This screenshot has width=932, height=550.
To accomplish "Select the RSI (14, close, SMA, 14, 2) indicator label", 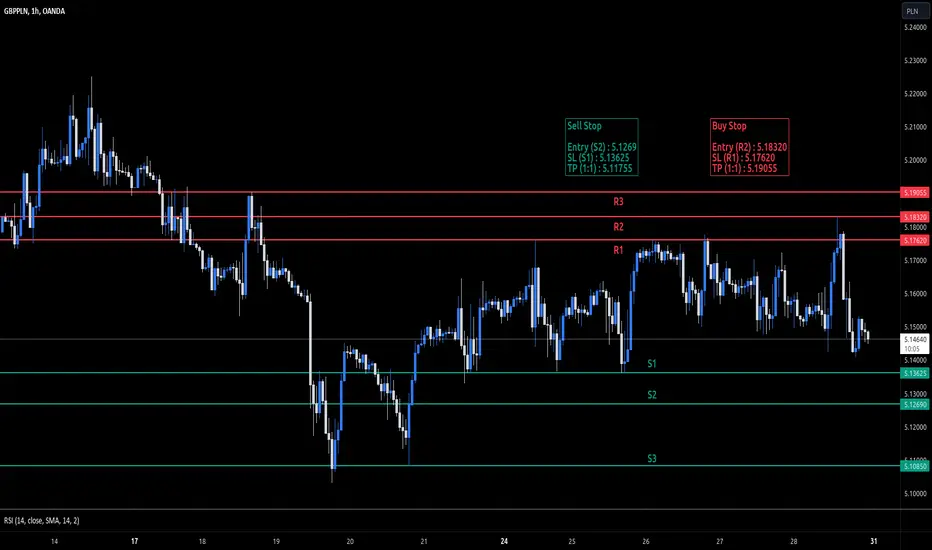I will (42, 520).
